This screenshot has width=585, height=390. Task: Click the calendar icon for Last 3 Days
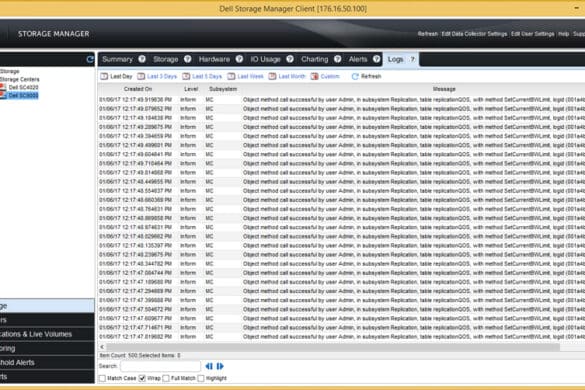pyautogui.click(x=141, y=76)
